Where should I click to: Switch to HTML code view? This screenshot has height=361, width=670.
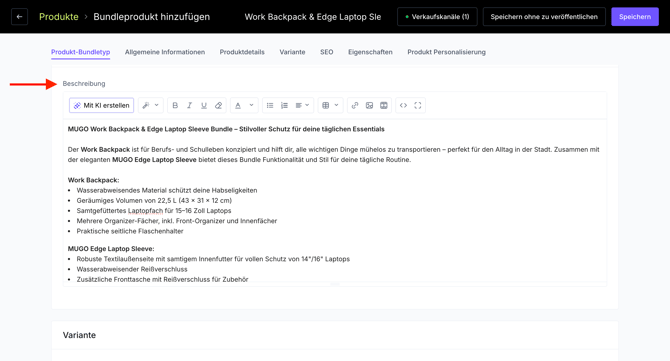[x=403, y=105]
